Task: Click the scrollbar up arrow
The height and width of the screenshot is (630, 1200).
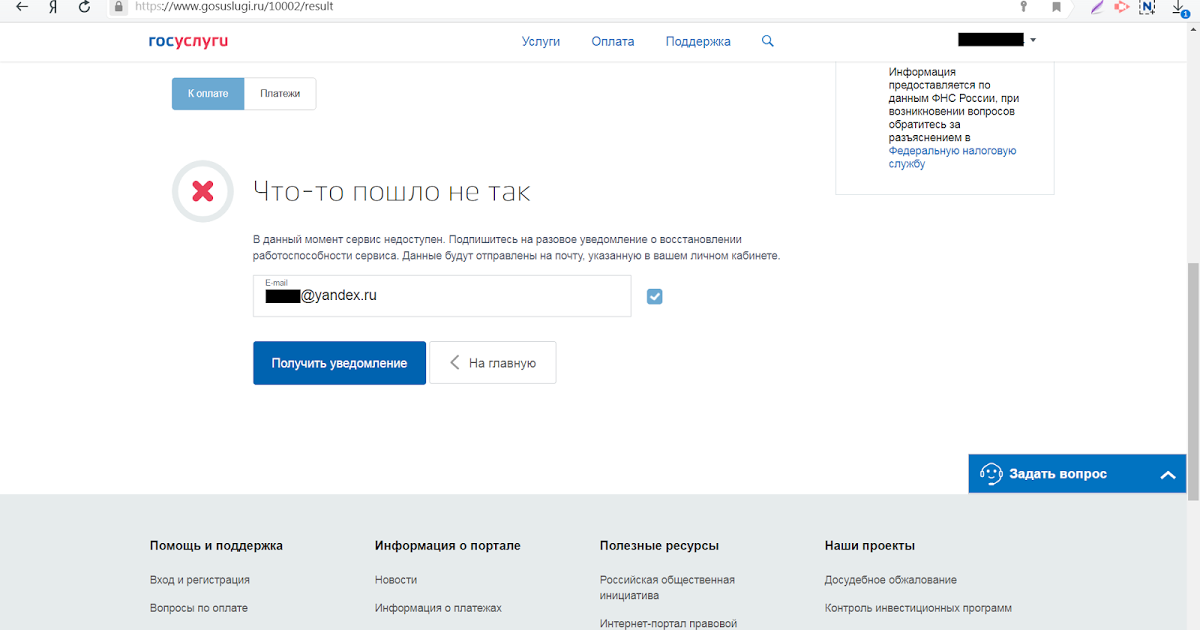Action: (x=1192, y=28)
